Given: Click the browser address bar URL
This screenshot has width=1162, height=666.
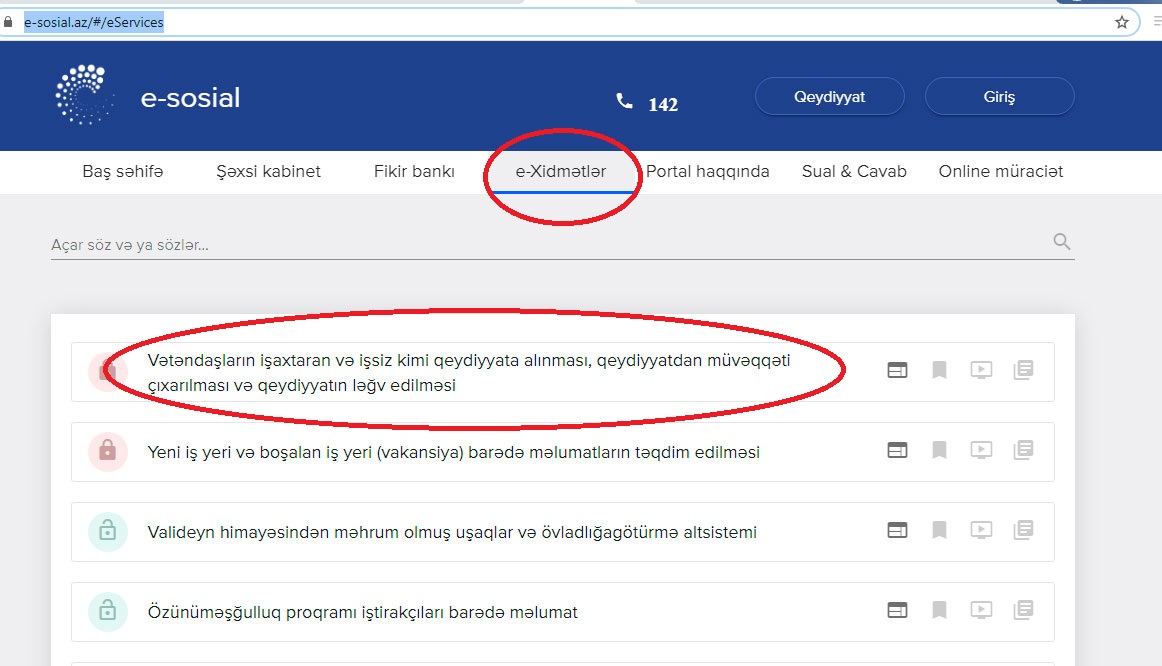Looking at the screenshot, I should click(94, 22).
